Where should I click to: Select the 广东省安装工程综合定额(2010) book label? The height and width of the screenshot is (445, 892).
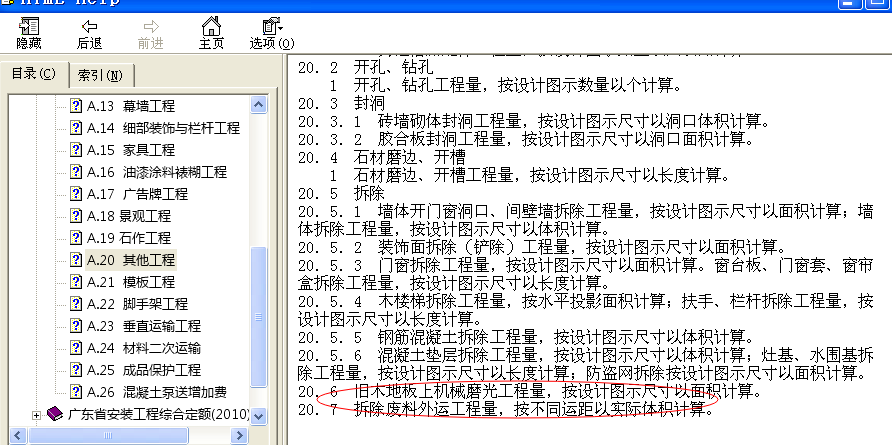tap(159, 414)
